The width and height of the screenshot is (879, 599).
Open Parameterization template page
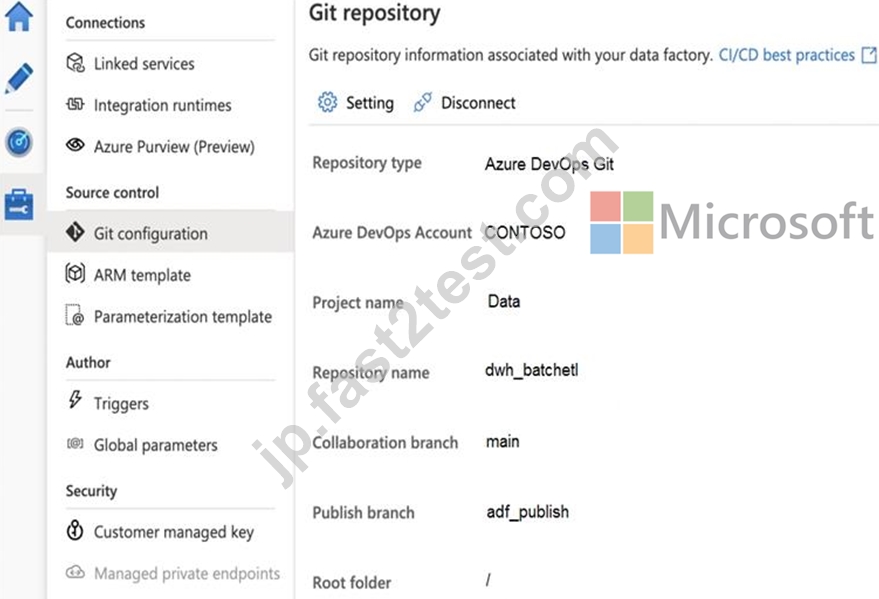(x=183, y=317)
